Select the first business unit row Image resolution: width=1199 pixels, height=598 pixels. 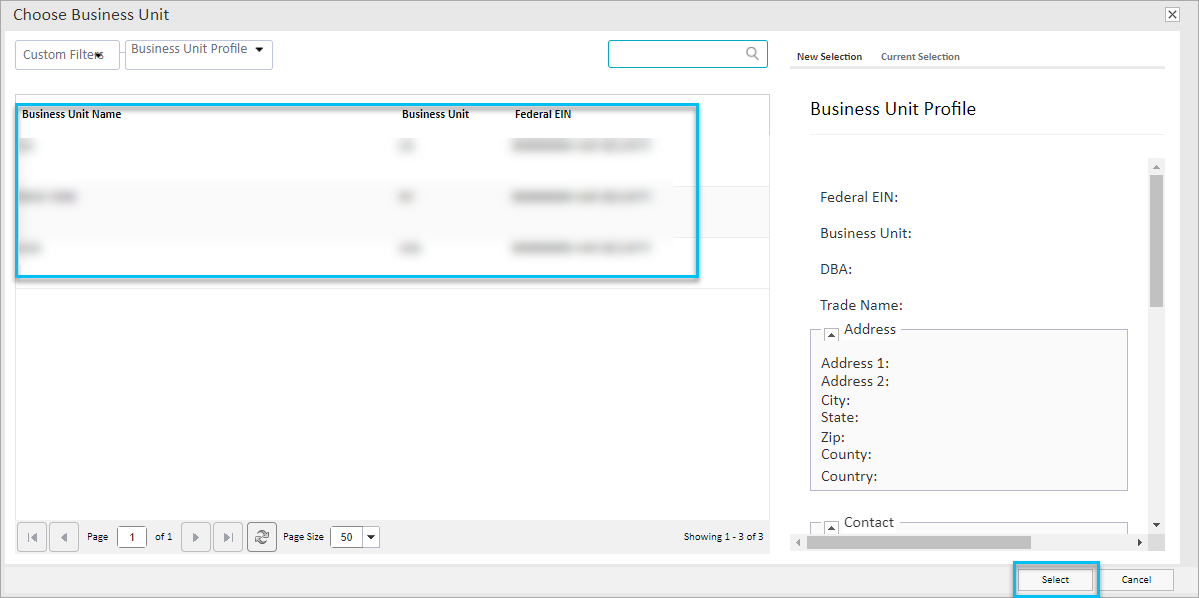pos(200,145)
